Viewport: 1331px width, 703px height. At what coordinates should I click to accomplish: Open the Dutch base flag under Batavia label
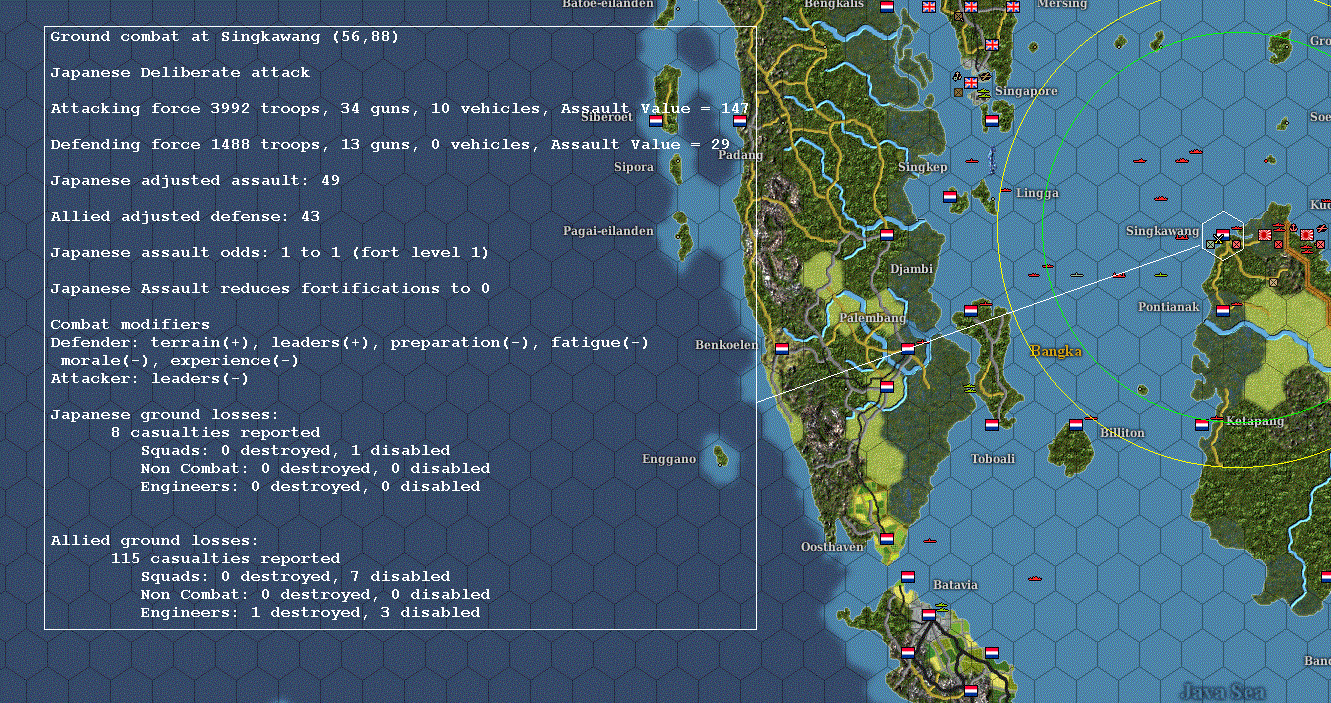[x=928, y=615]
